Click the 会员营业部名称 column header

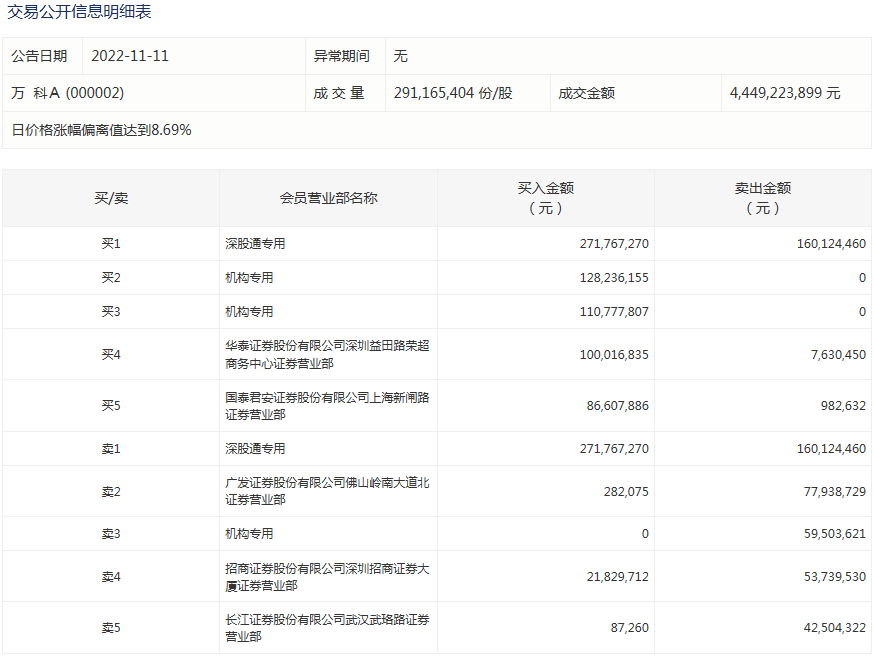328,198
